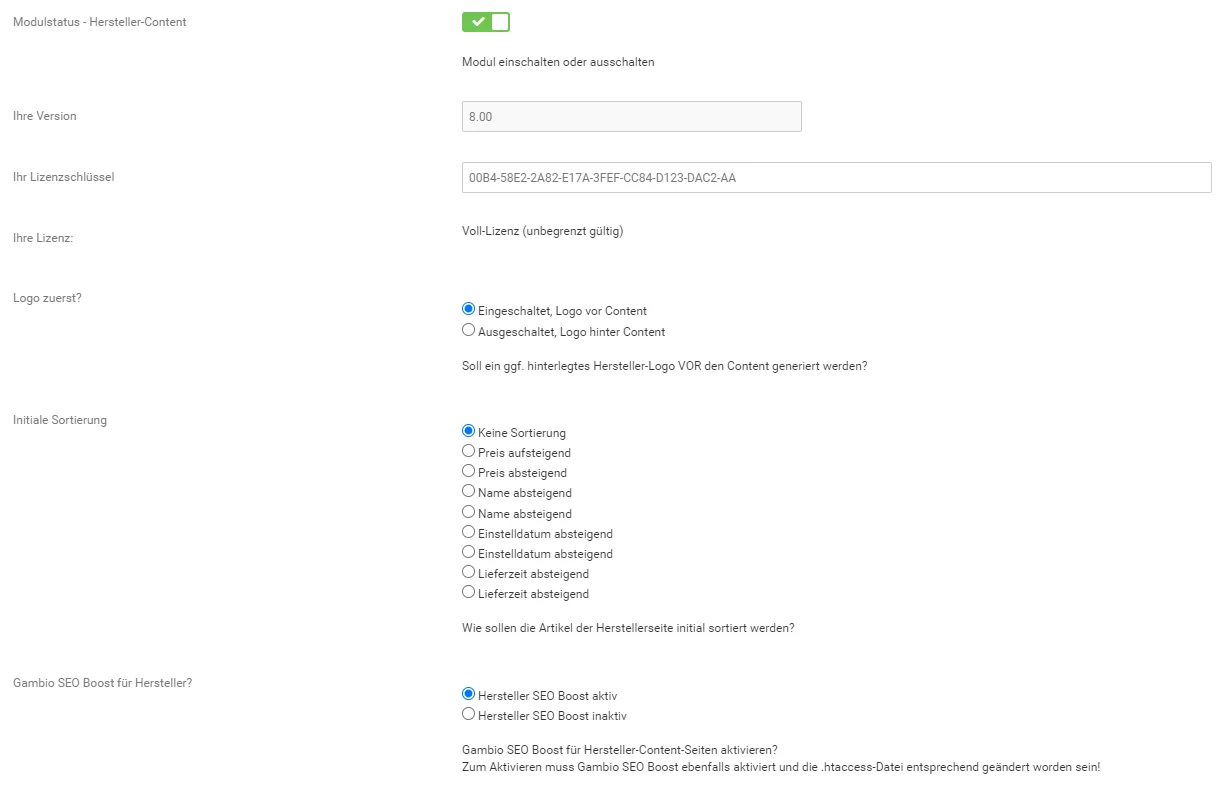This screenshot has width=1217, height=794.
Task: Select the first 'Name absteigend' radio button
Action: (x=468, y=491)
